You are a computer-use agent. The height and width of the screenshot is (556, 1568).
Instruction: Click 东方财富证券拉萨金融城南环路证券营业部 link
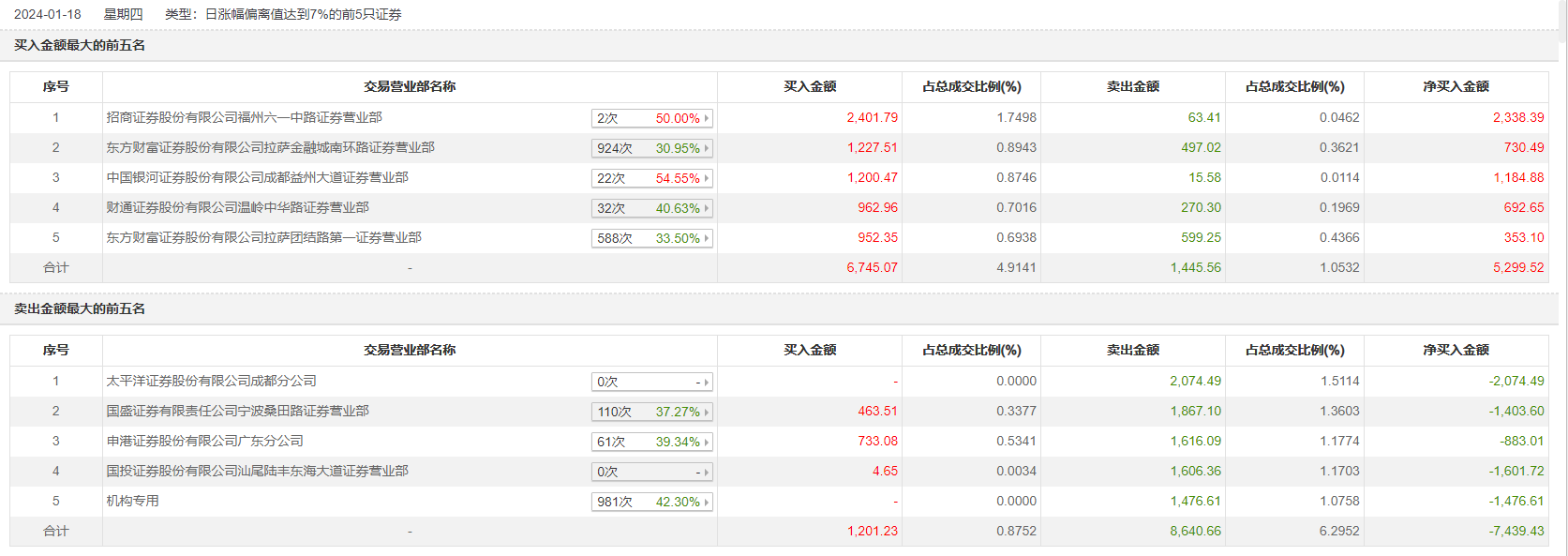coord(270,147)
